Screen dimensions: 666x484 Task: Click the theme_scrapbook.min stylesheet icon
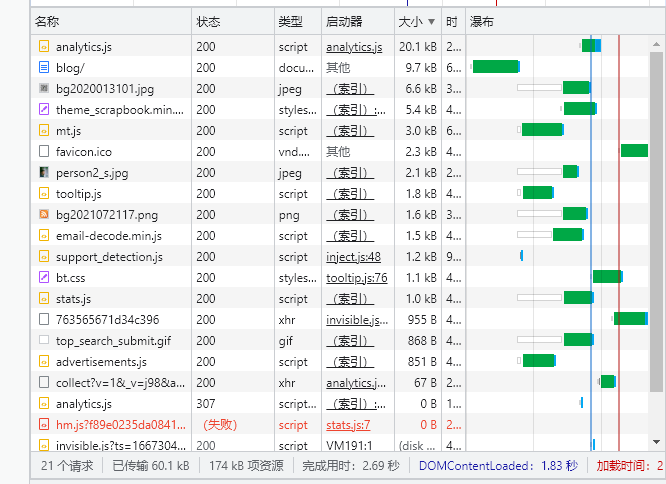point(43,109)
